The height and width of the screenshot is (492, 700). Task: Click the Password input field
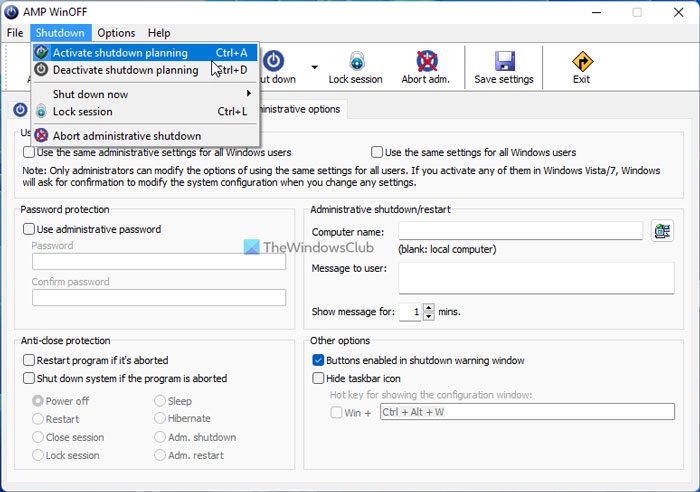coord(159,262)
